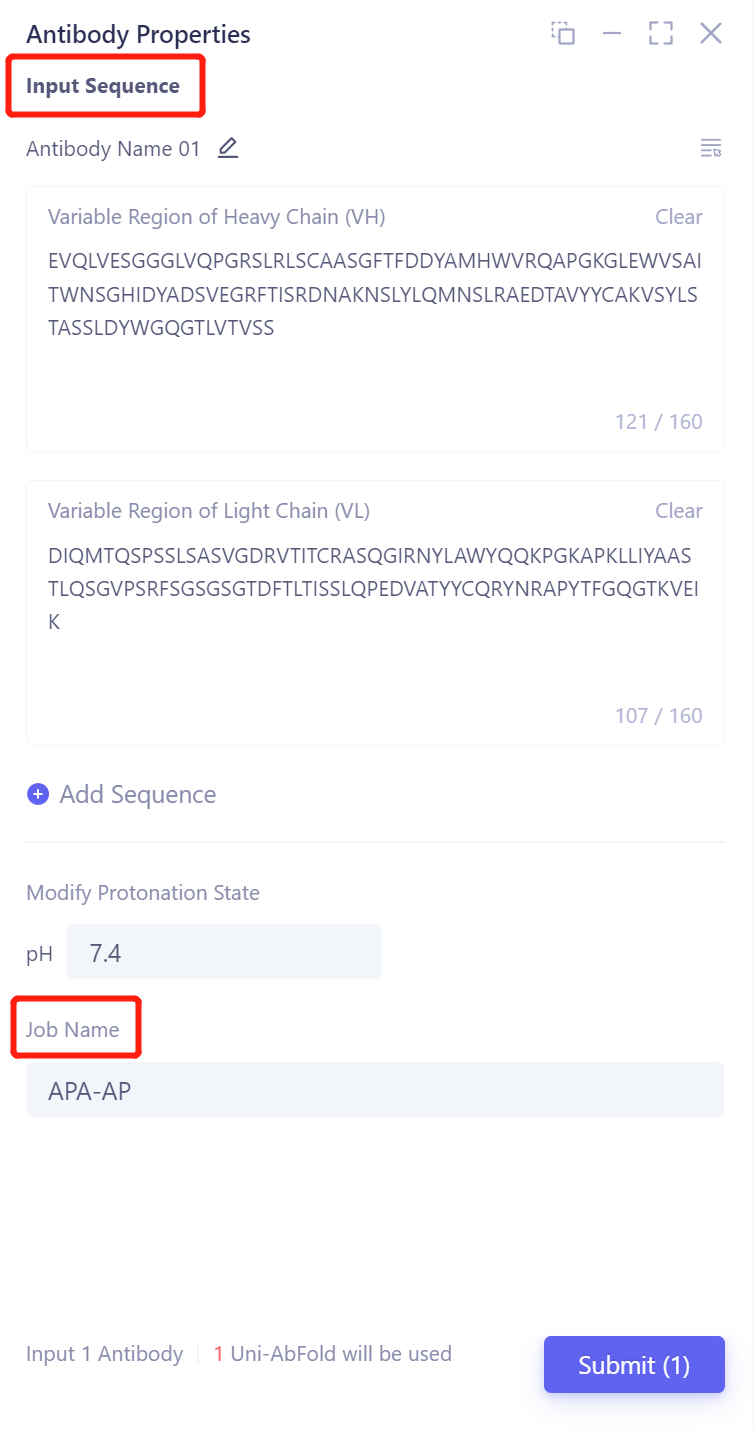
Task: Click the pop-out panel icon
Action: point(563,33)
